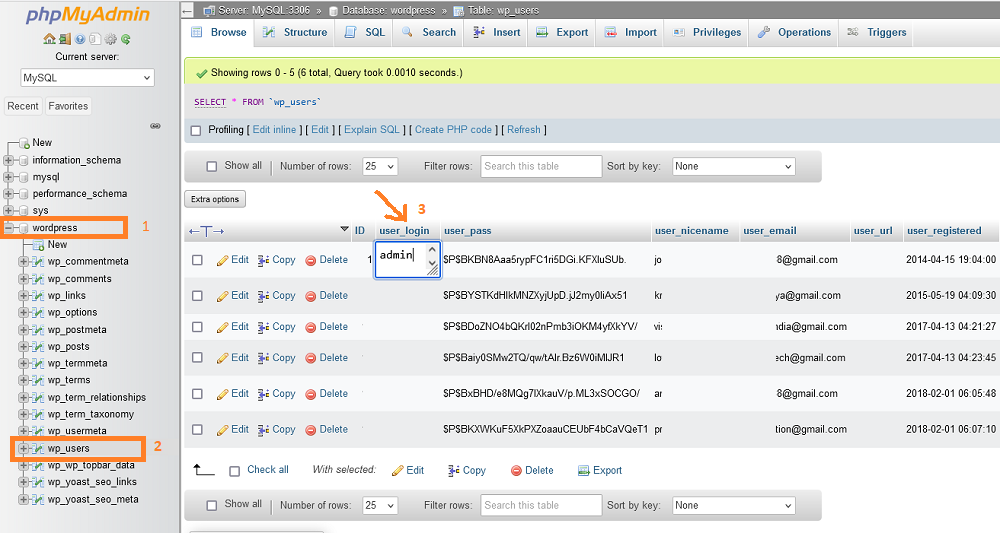Screen dimensions: 1000x533
Task: Click Extra options button
Action: [x=215, y=199]
